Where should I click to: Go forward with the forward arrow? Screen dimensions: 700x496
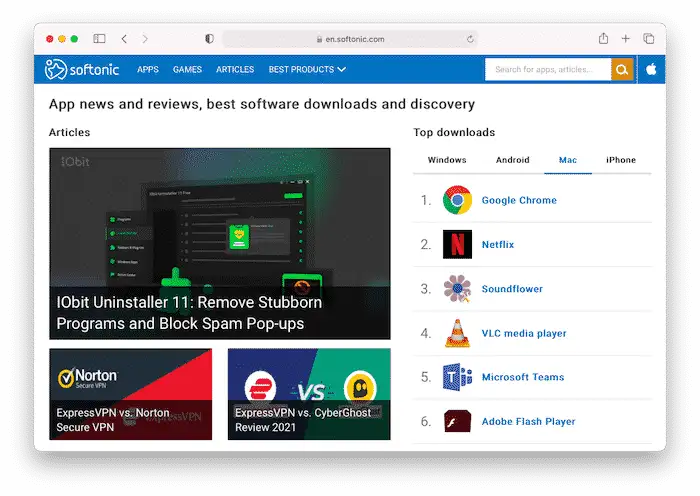[145, 39]
